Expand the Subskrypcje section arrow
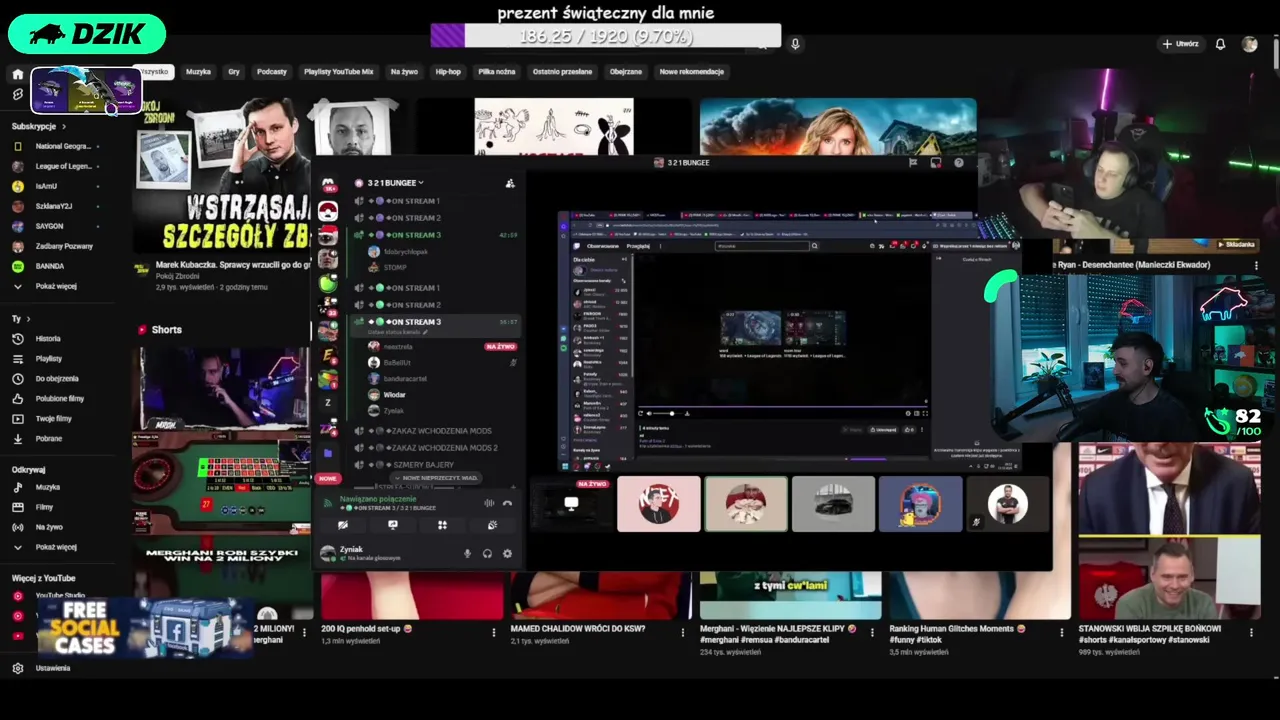 click(64, 127)
